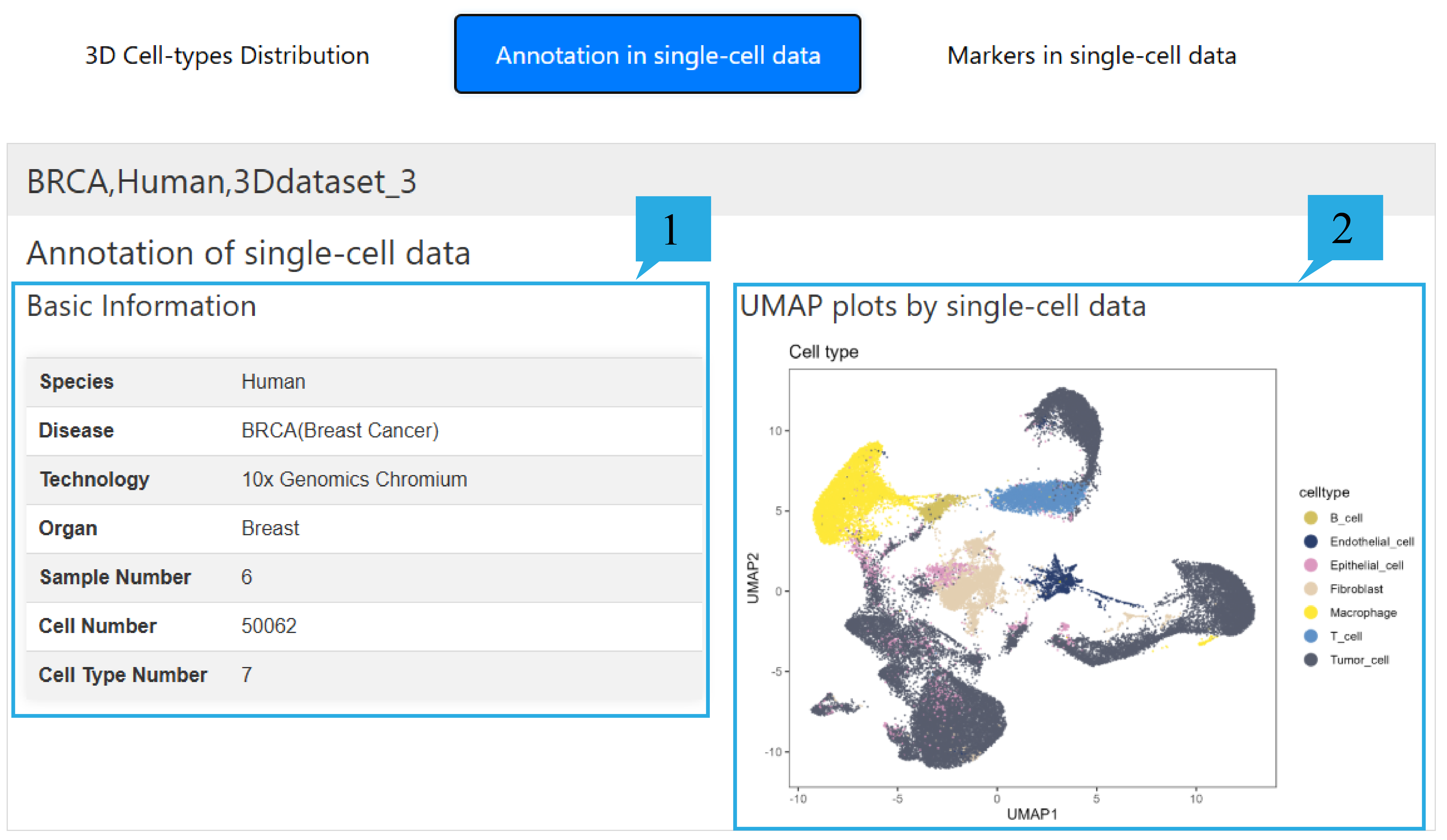Click the Cell type plot title
The height and width of the screenshot is (840, 1447).
pos(824,351)
